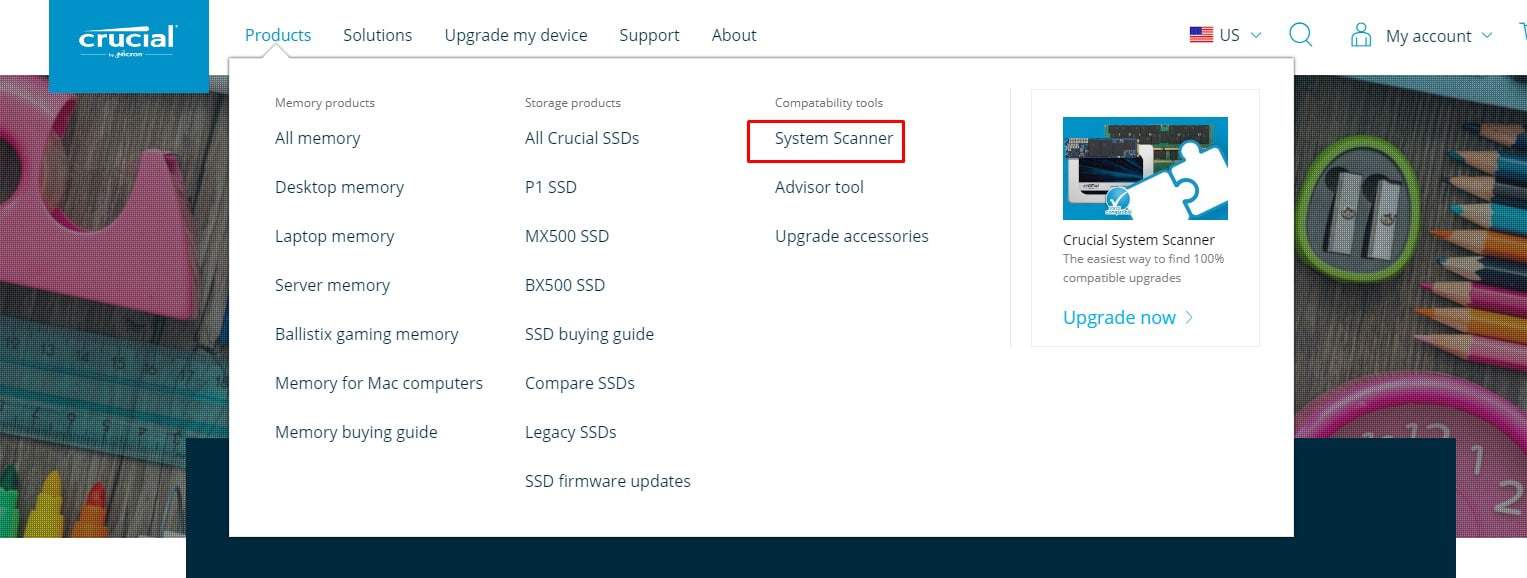Screen dimensions: 1527x578
Task: Select Memory for Mac computers
Action: (x=378, y=383)
